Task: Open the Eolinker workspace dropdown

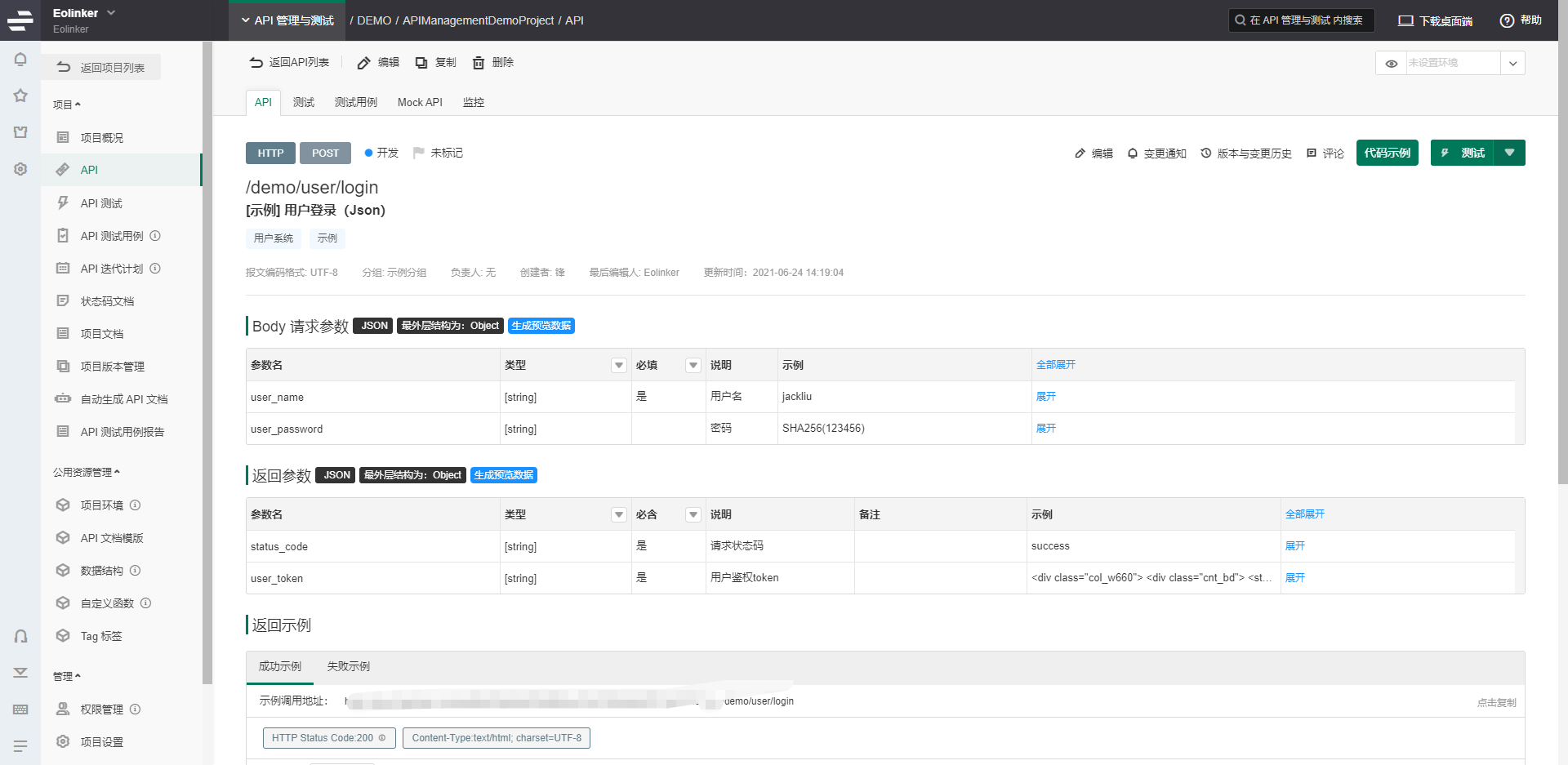Action: tap(111, 13)
